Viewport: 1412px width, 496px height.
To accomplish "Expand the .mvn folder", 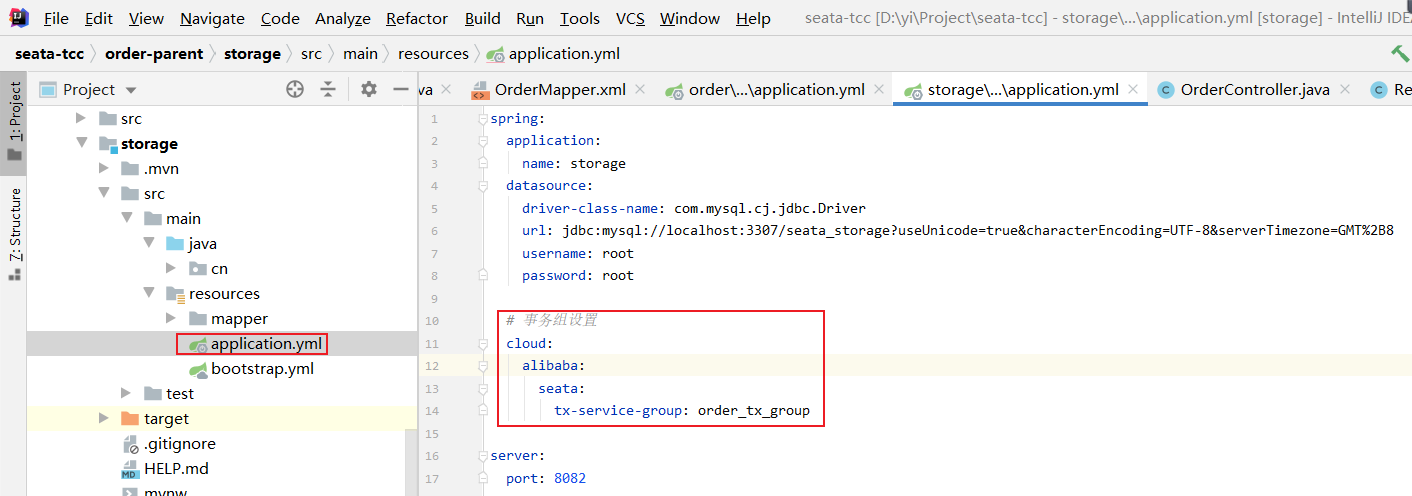I will [x=104, y=169].
